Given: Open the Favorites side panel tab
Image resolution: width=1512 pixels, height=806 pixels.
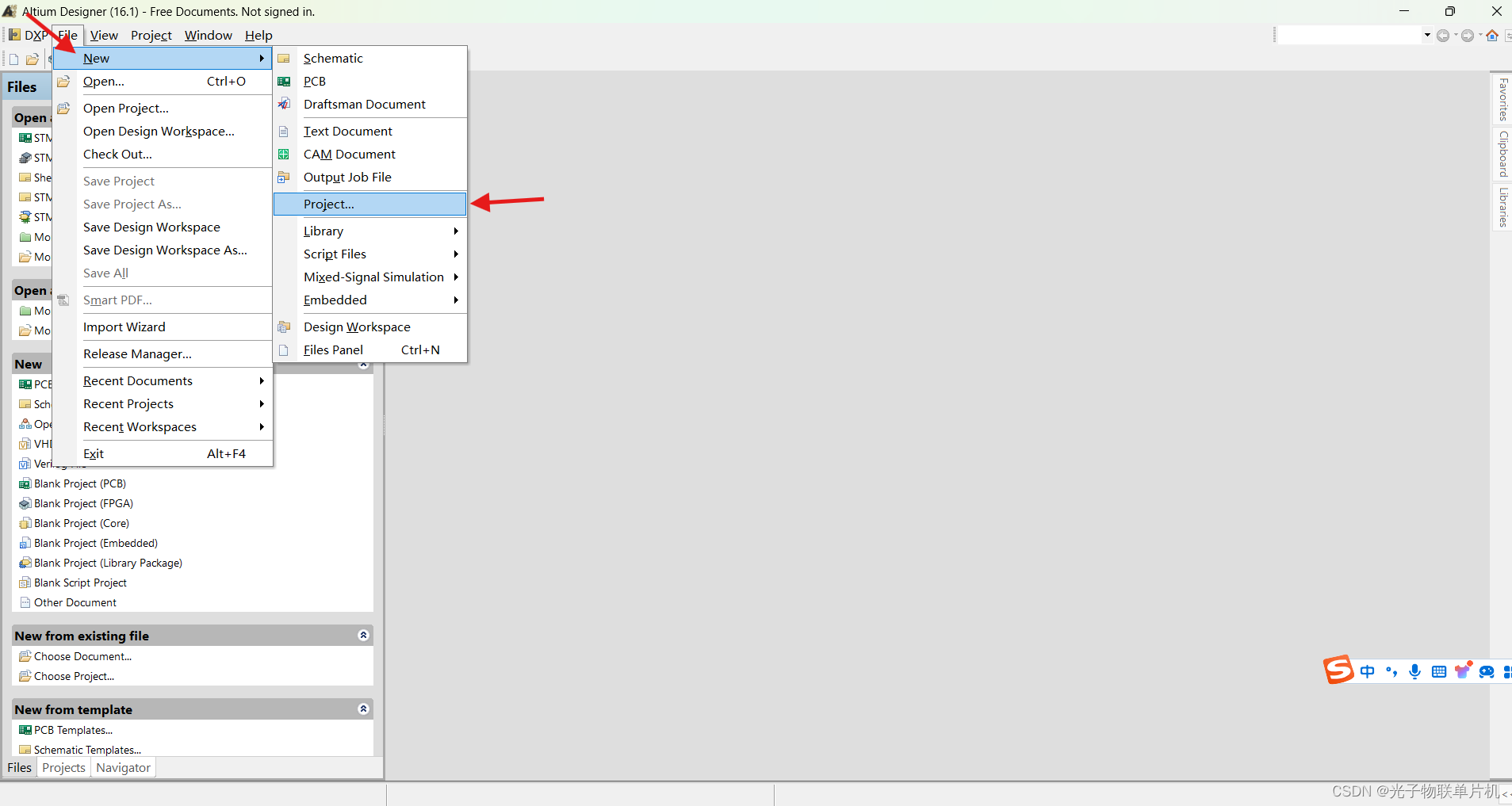Looking at the screenshot, I should pos(1502,99).
